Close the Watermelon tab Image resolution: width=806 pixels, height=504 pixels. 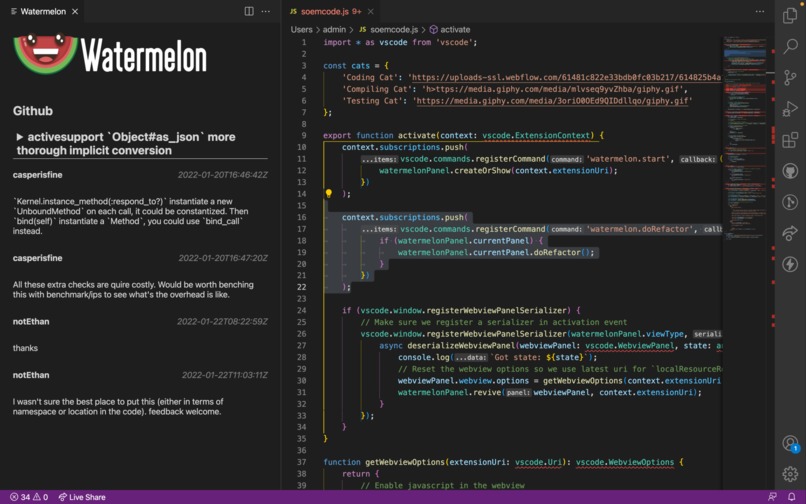[75, 11]
